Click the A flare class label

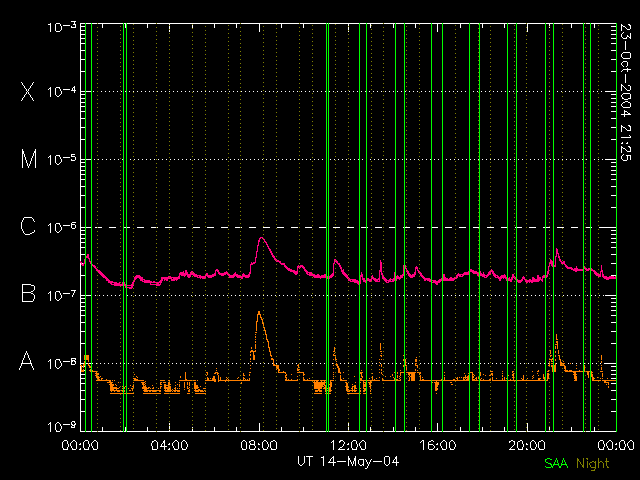[x=27, y=361]
